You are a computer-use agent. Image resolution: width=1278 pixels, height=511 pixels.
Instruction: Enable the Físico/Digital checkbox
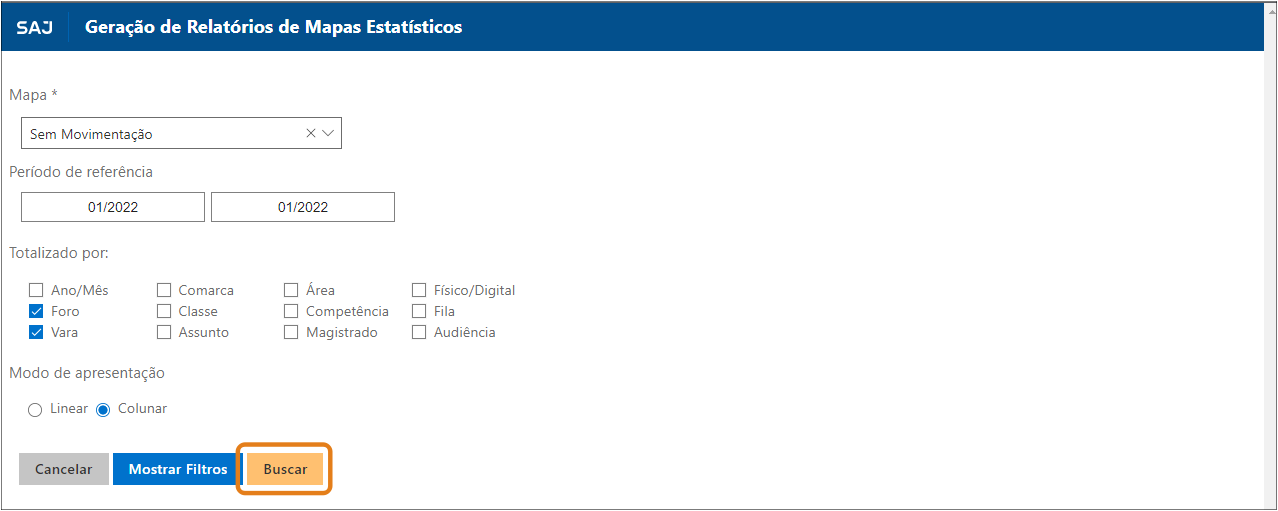419,290
